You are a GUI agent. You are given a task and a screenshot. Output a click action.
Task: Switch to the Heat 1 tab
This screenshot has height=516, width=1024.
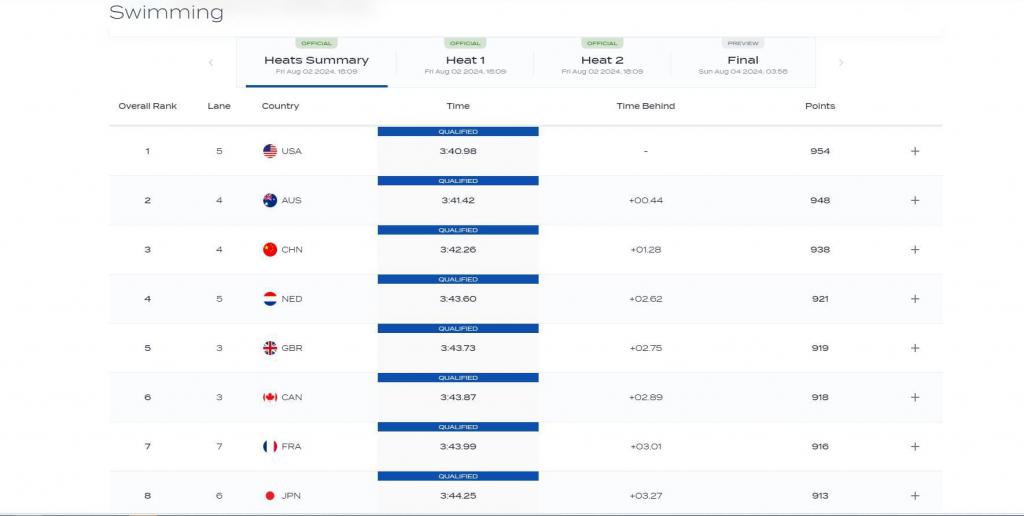coord(465,62)
